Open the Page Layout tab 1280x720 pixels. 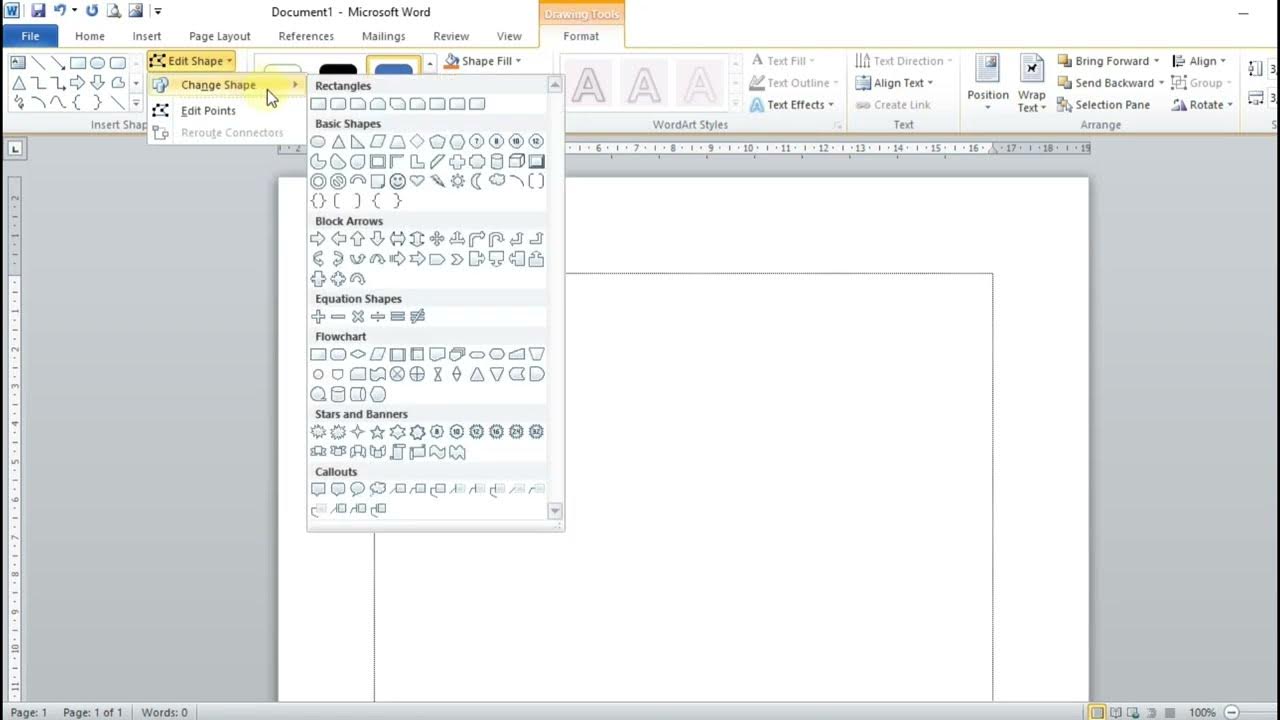[220, 36]
